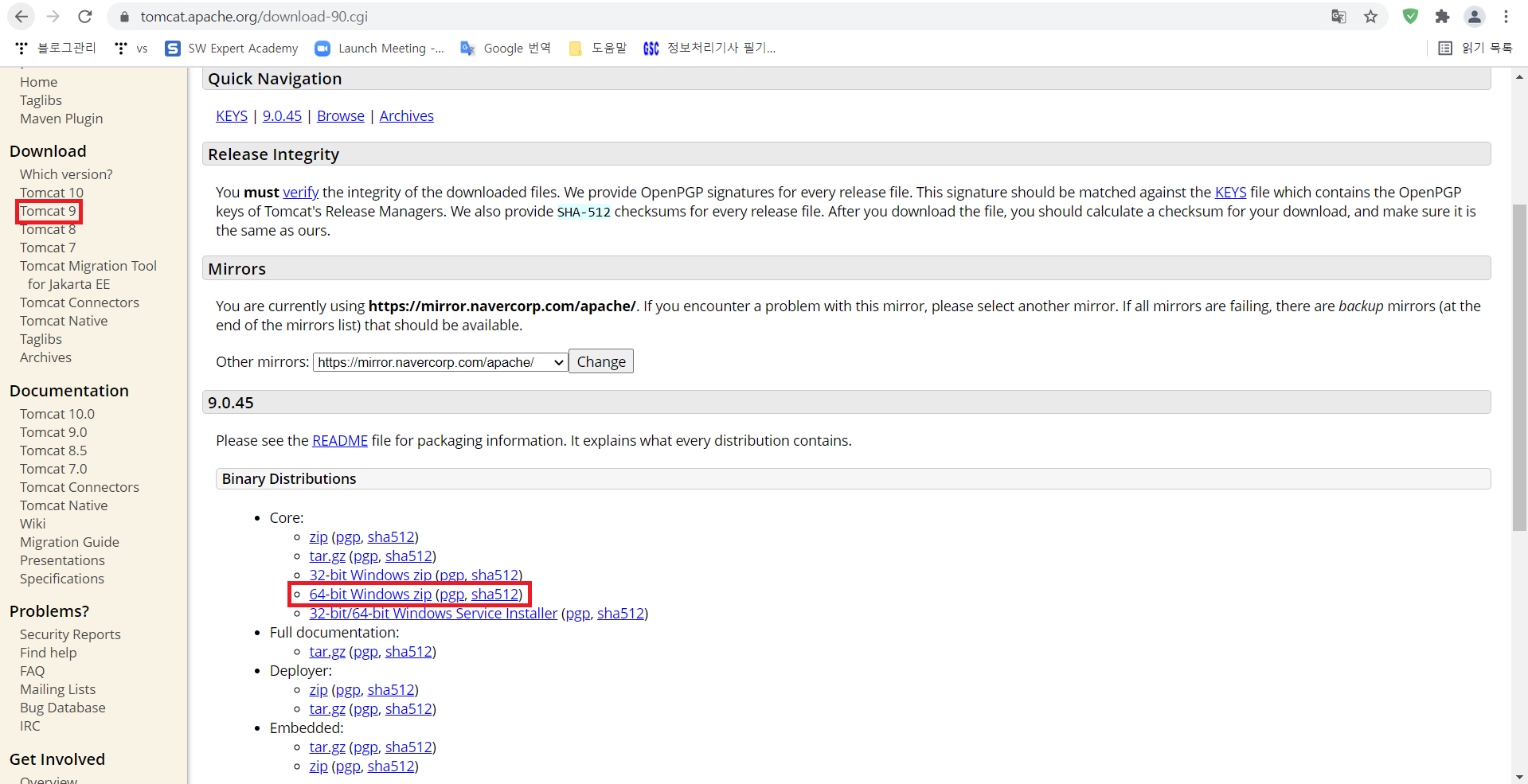The width and height of the screenshot is (1528, 784).
Task: Open the KEYS quick navigation link
Action: click(x=232, y=116)
